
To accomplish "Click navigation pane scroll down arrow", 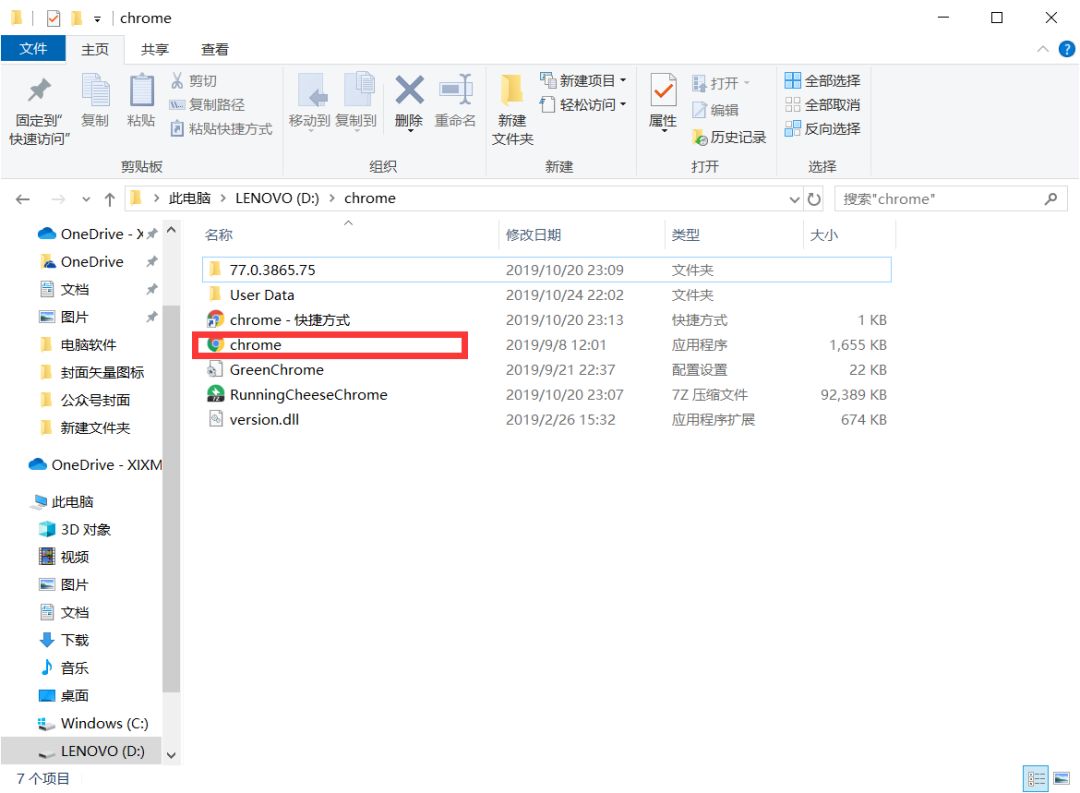I will click(172, 754).
